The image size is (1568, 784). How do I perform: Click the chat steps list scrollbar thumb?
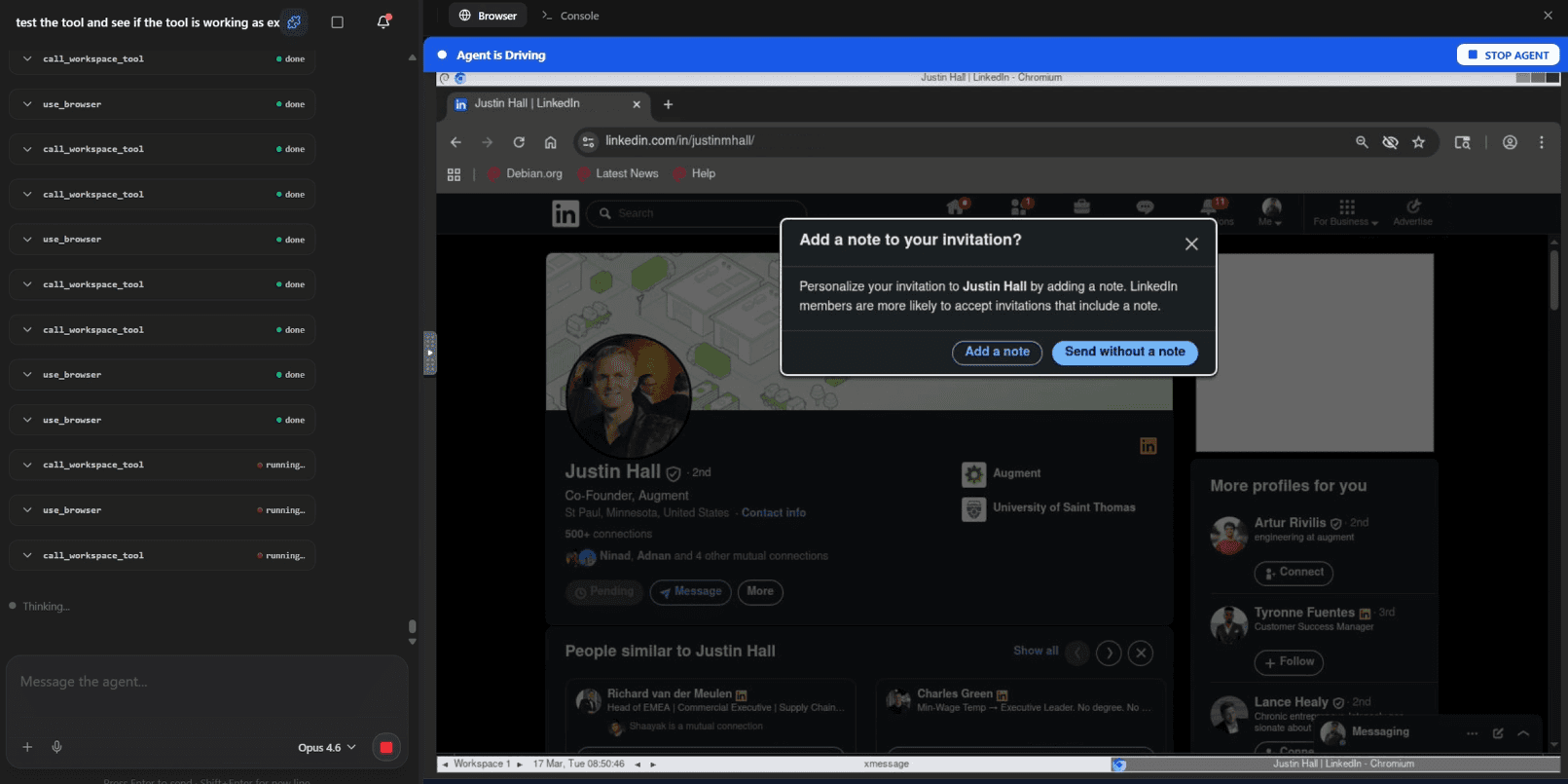(x=412, y=626)
